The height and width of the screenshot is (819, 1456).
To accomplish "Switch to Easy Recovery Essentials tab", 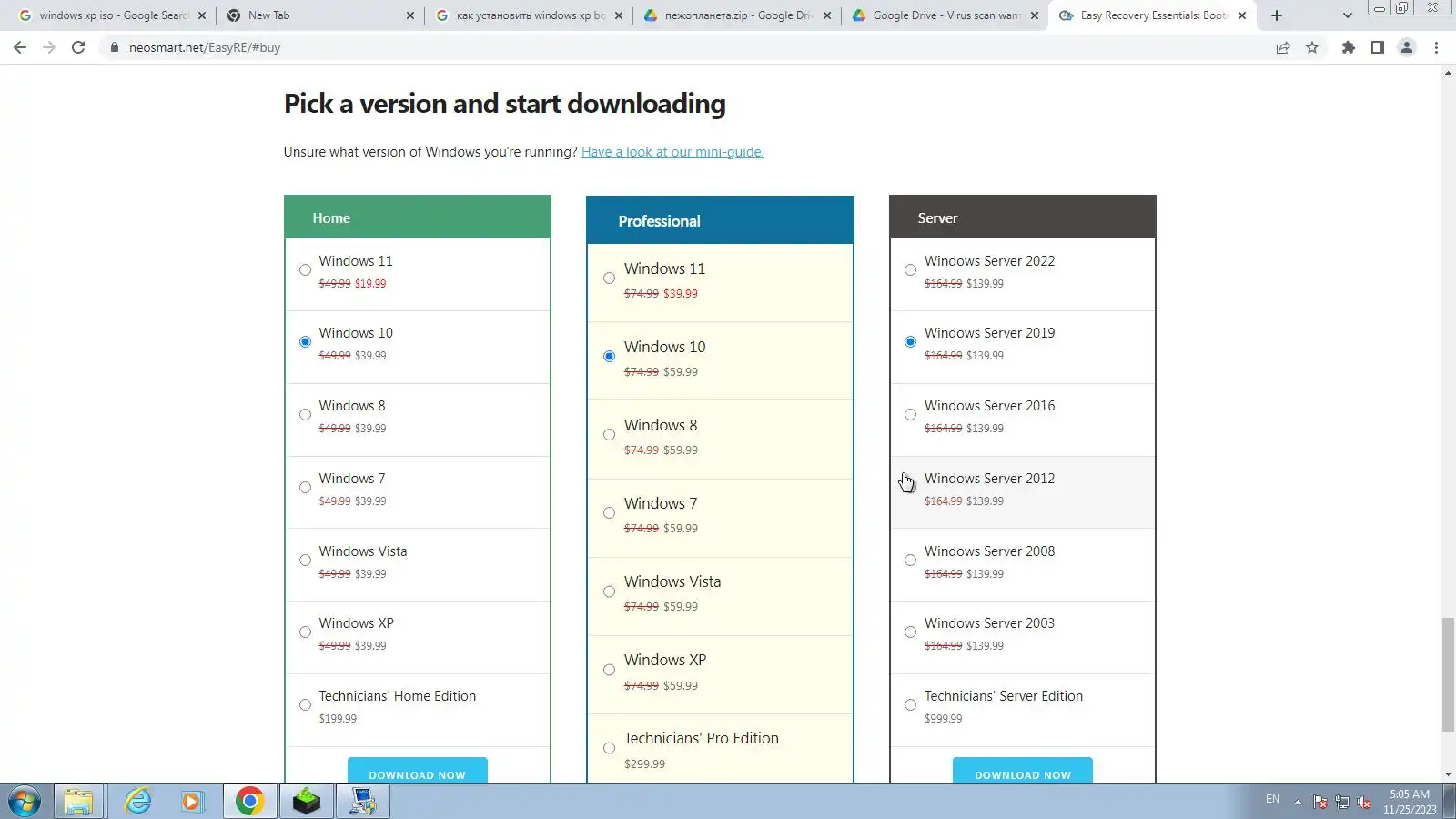I will pyautogui.click(x=1153, y=15).
